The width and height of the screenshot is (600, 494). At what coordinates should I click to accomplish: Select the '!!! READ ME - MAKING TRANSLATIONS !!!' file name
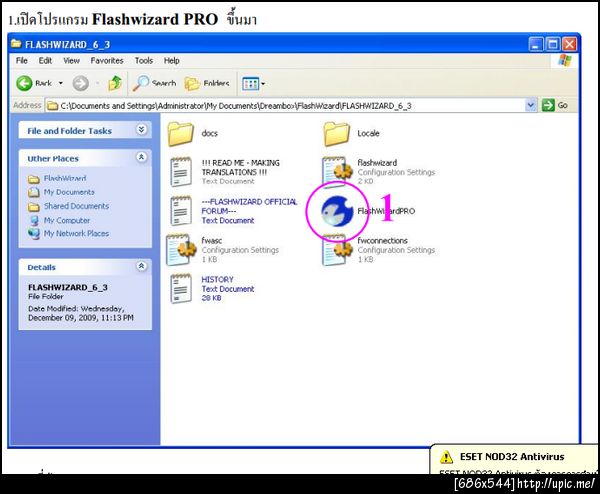pos(241,167)
